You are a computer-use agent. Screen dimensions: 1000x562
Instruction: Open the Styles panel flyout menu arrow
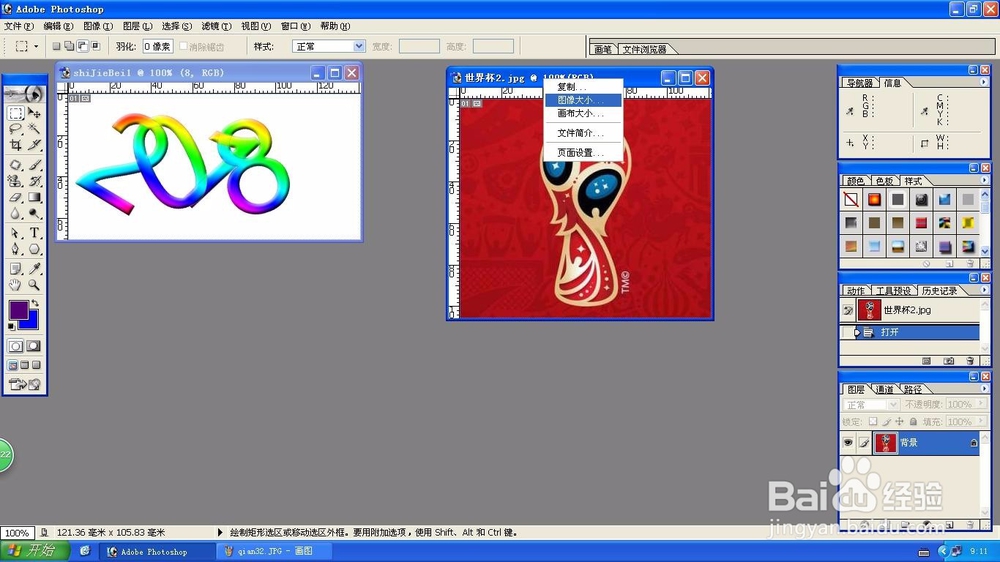pos(983,181)
